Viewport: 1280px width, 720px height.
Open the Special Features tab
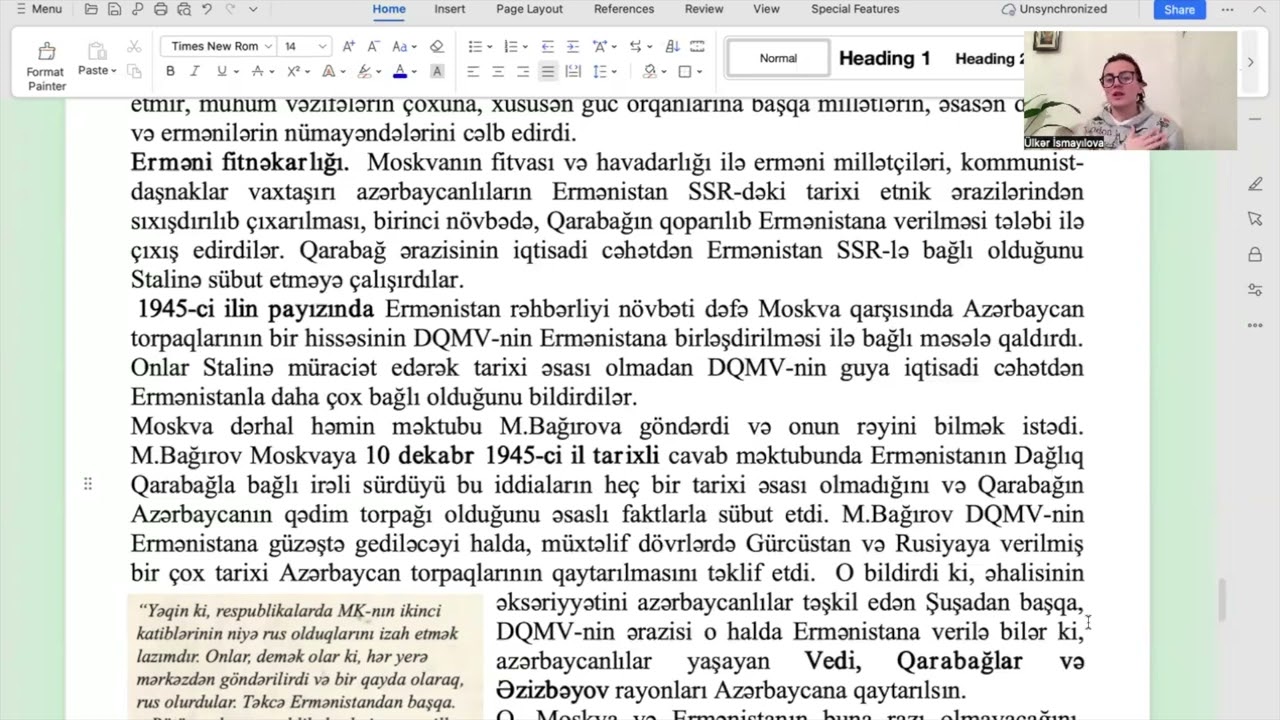coord(855,9)
